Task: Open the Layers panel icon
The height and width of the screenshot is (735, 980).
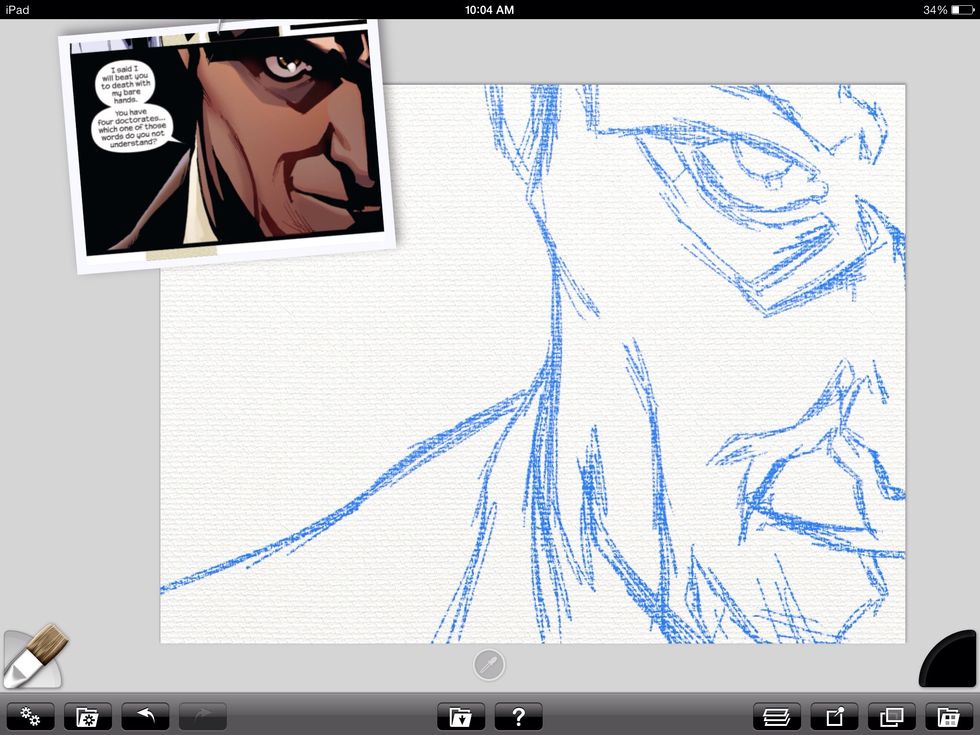Action: [778, 716]
